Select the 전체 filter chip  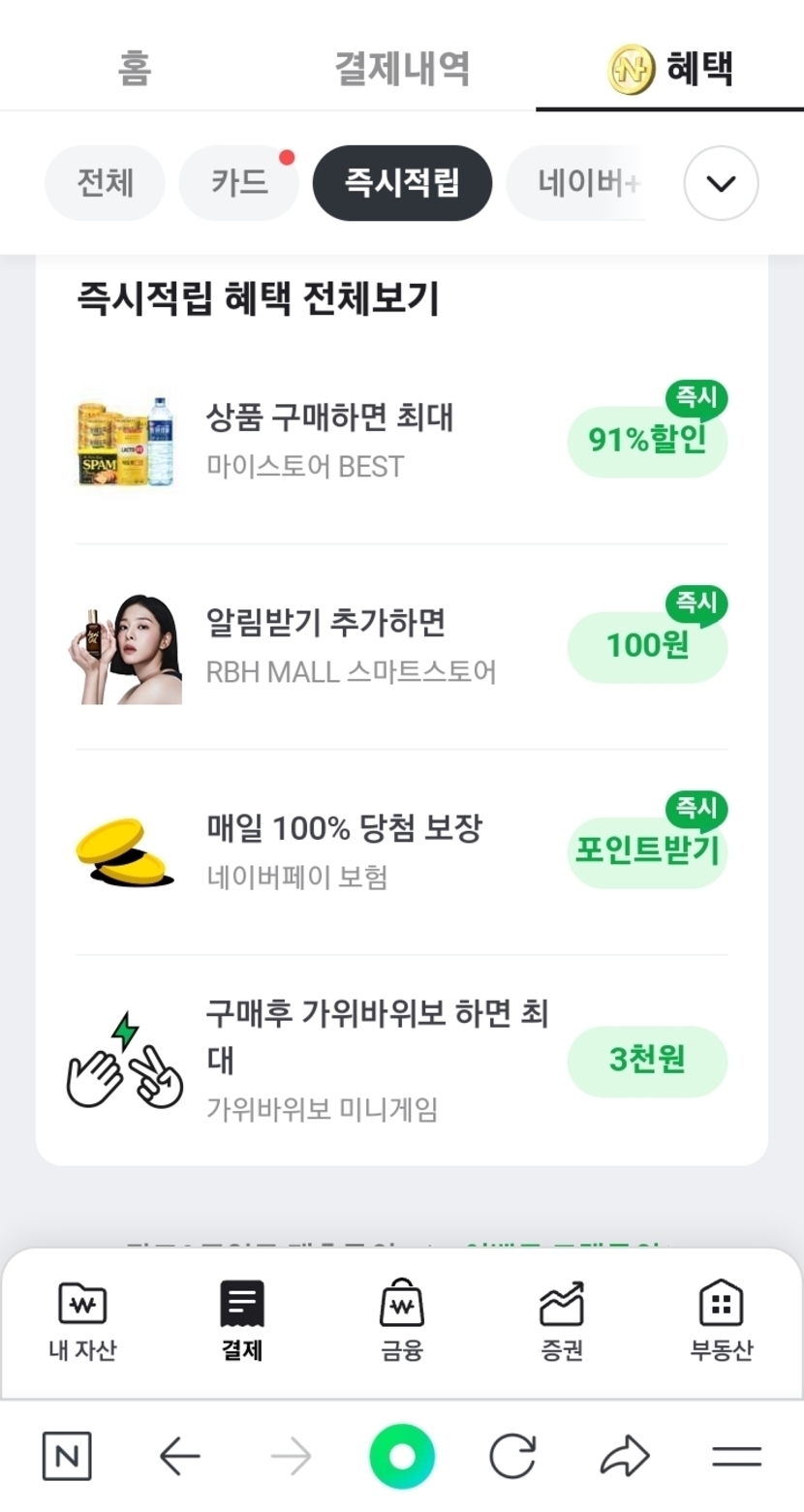click(105, 183)
